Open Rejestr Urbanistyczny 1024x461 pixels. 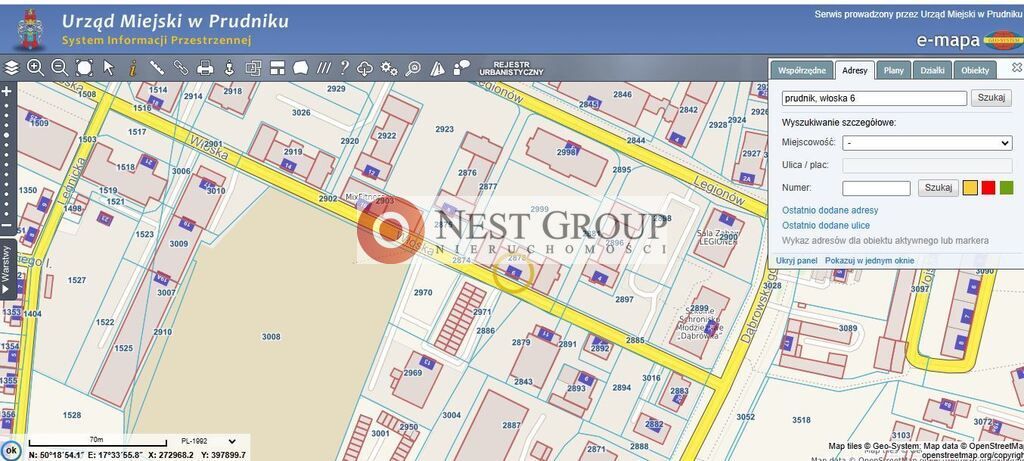[x=511, y=69]
